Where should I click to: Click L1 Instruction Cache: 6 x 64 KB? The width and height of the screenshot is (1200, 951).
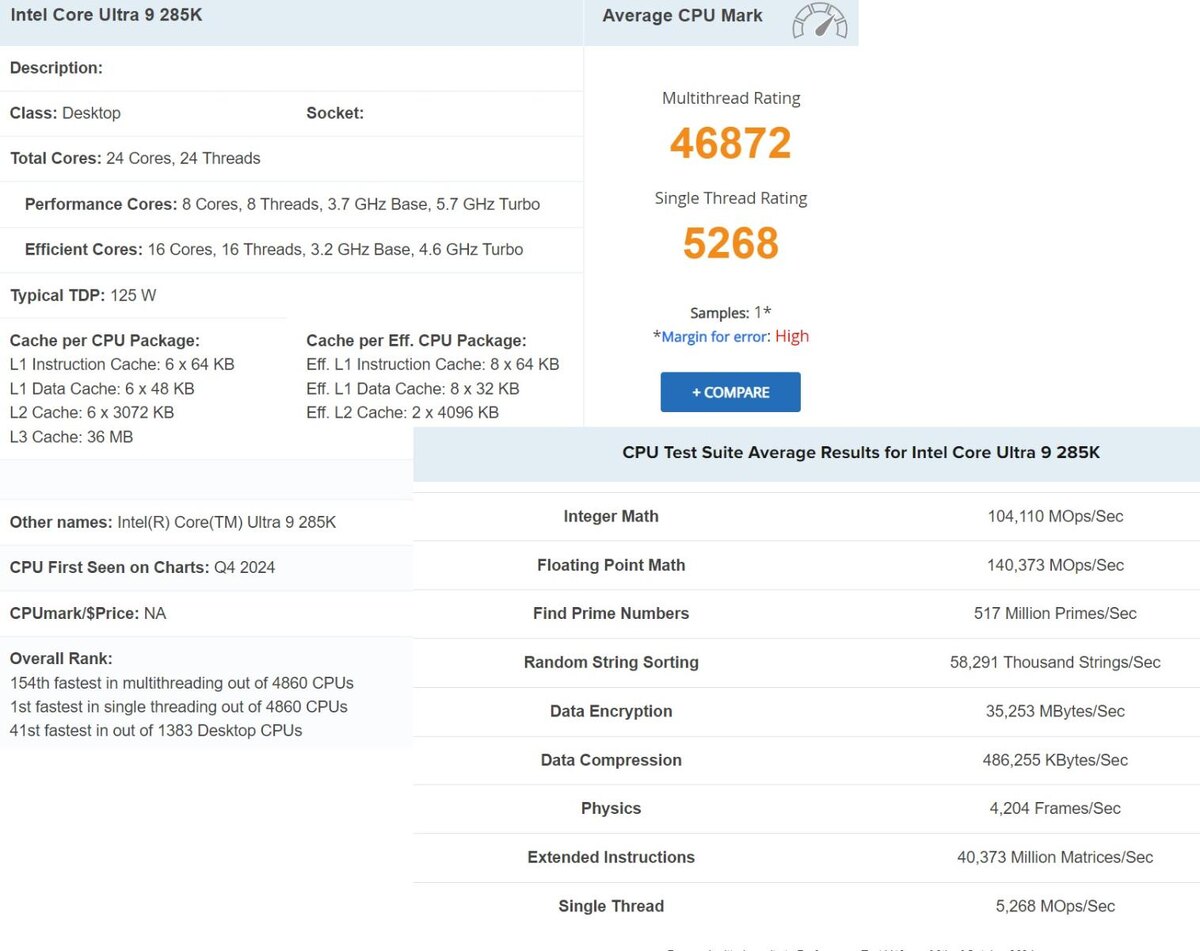(122, 364)
